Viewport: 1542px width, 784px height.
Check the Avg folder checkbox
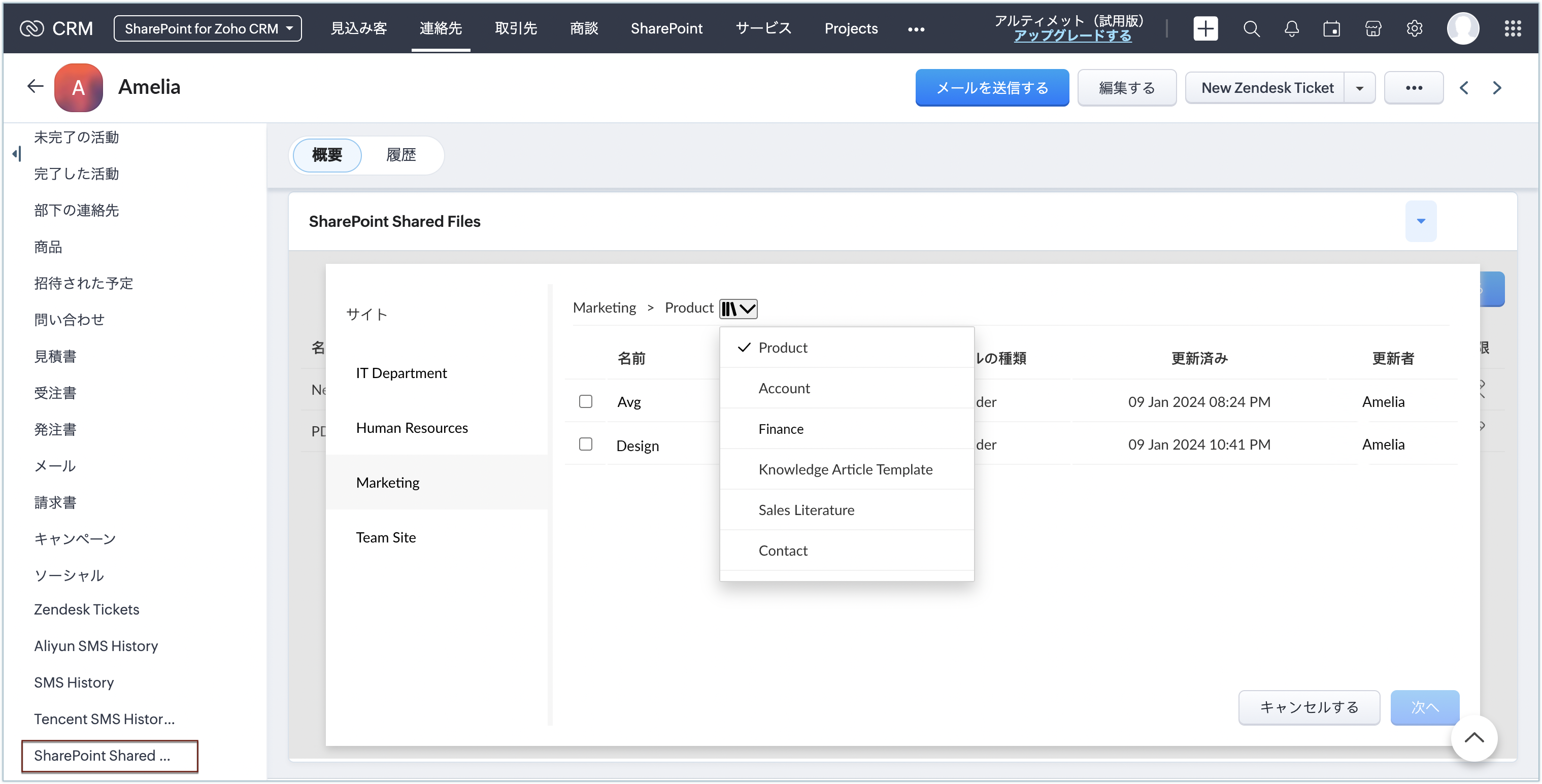click(585, 401)
